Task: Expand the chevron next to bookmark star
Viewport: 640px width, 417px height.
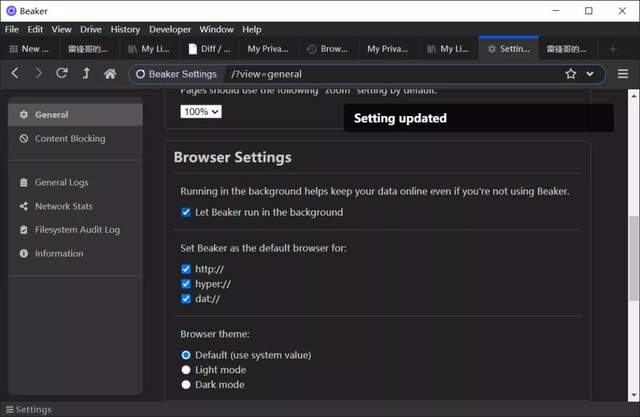Action: [590, 74]
